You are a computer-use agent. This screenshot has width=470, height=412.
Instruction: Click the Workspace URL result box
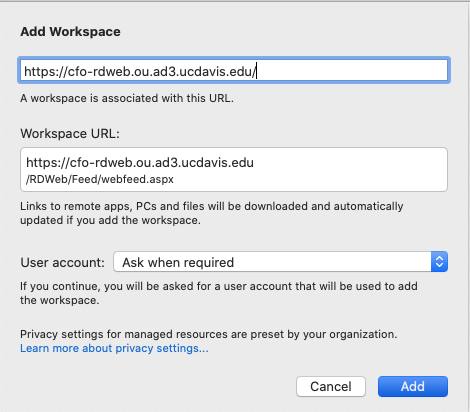pyautogui.click(x=234, y=169)
